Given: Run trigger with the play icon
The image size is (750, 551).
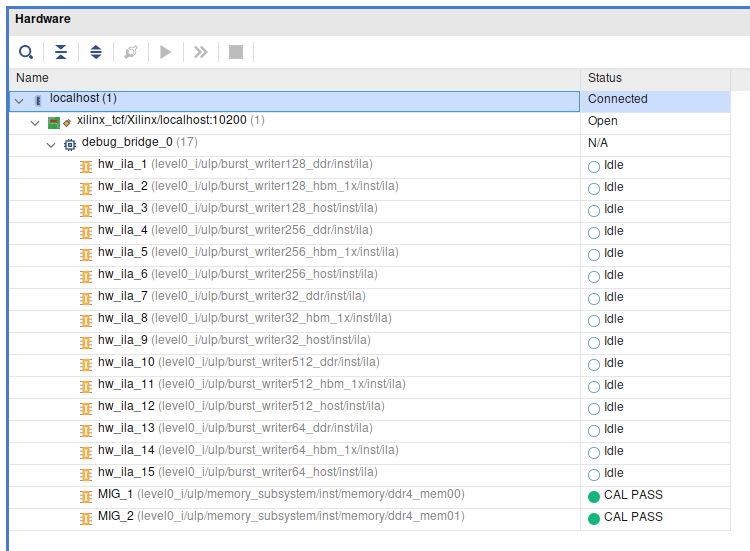Looking at the screenshot, I should pyautogui.click(x=165, y=52).
